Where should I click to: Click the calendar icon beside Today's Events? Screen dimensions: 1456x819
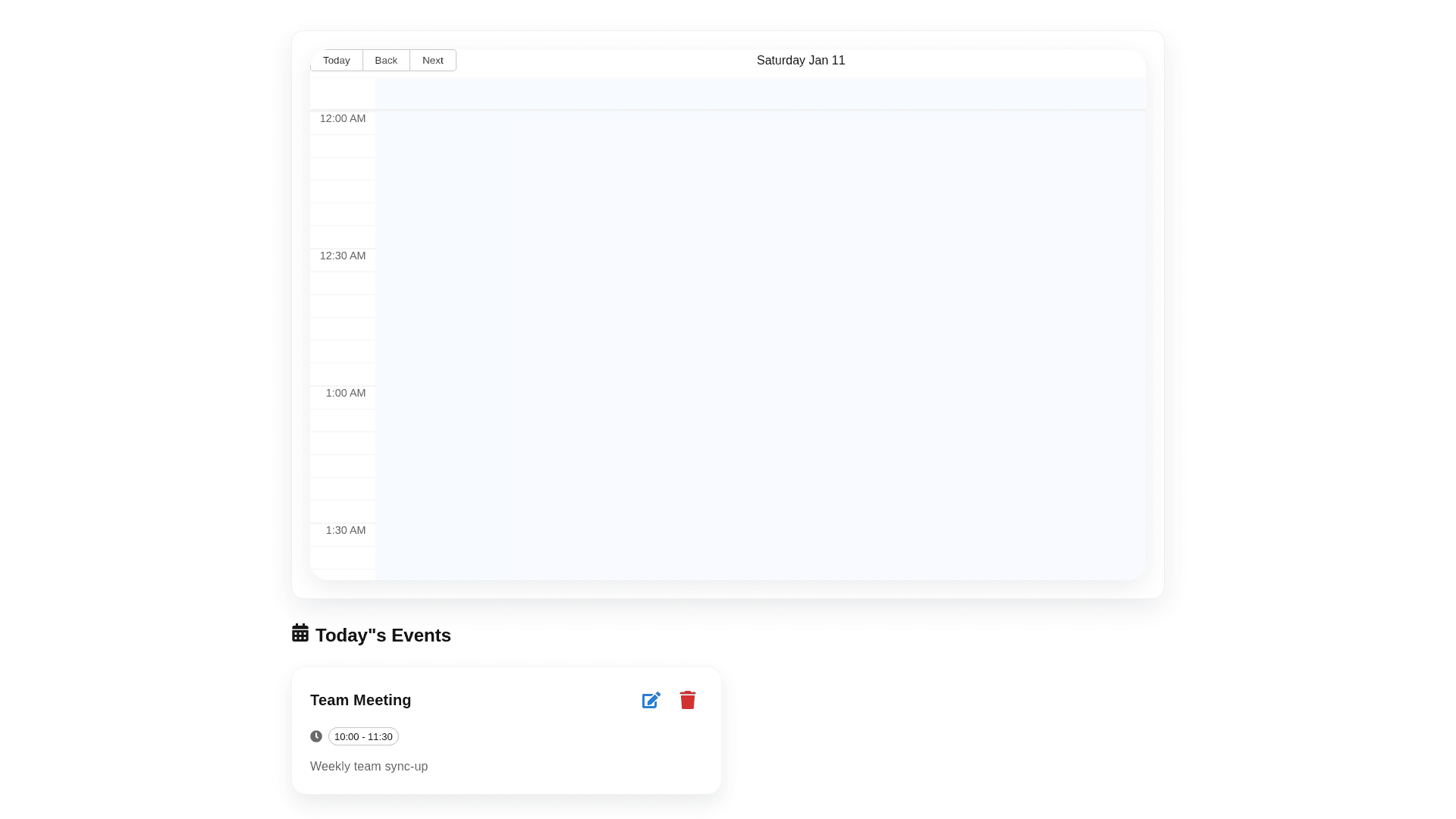click(x=300, y=633)
